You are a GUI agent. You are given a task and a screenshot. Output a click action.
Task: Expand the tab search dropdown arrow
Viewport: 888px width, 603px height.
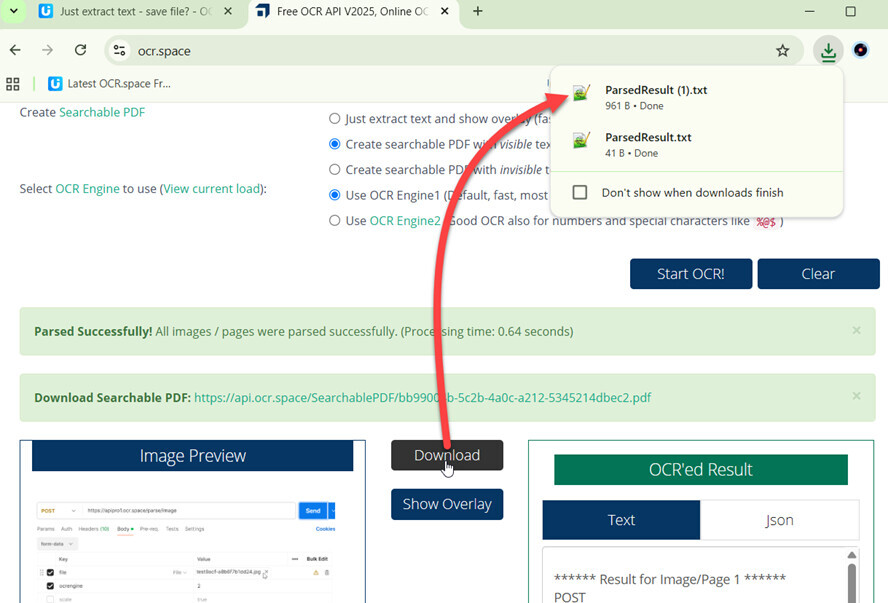(13, 12)
